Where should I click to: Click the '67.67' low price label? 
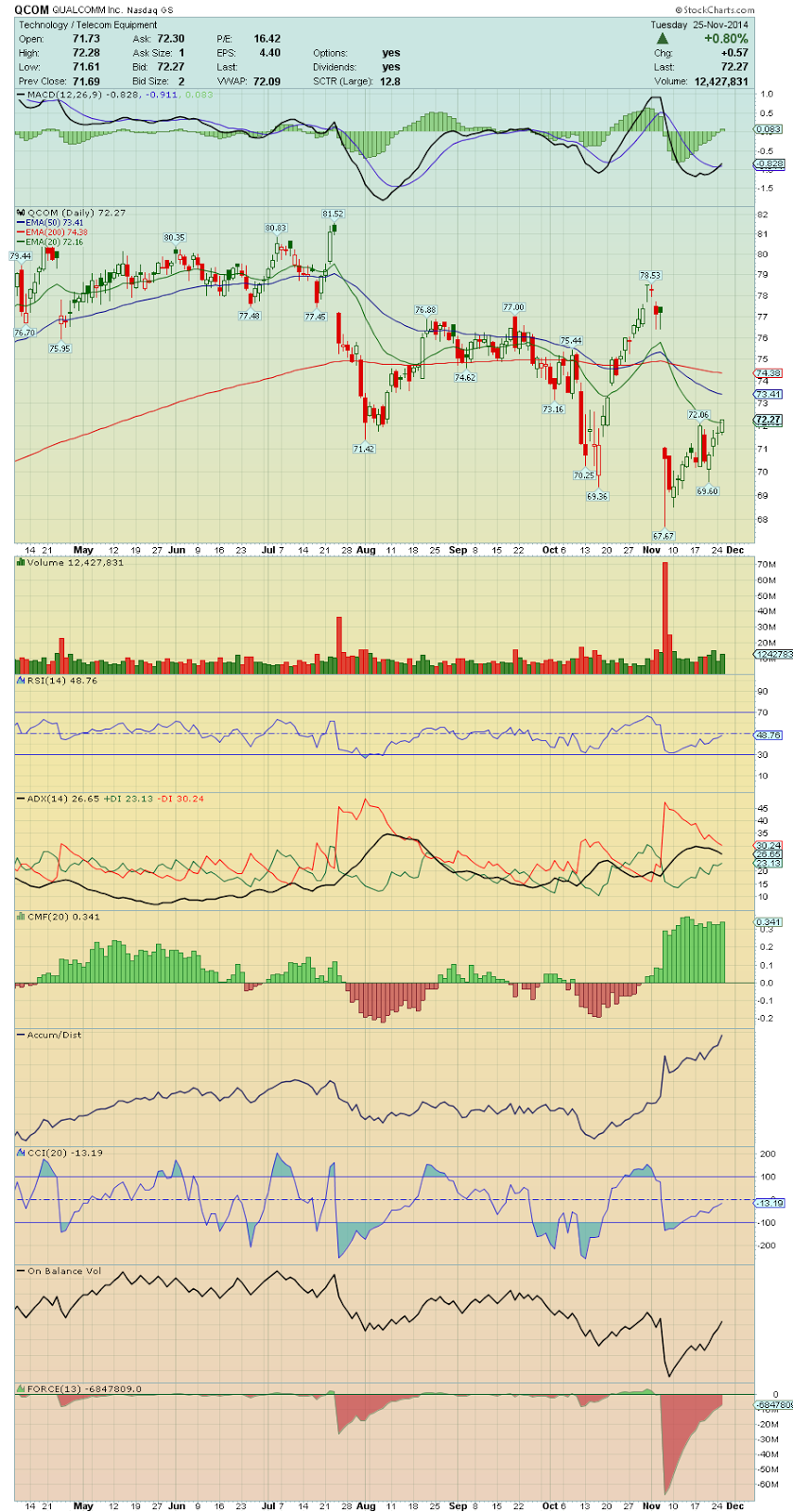tap(663, 536)
